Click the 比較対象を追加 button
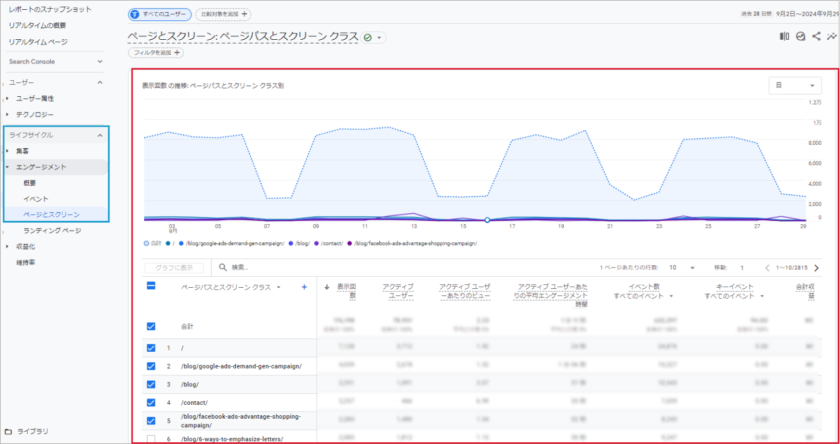This screenshot has height=444, width=840. 224,14
